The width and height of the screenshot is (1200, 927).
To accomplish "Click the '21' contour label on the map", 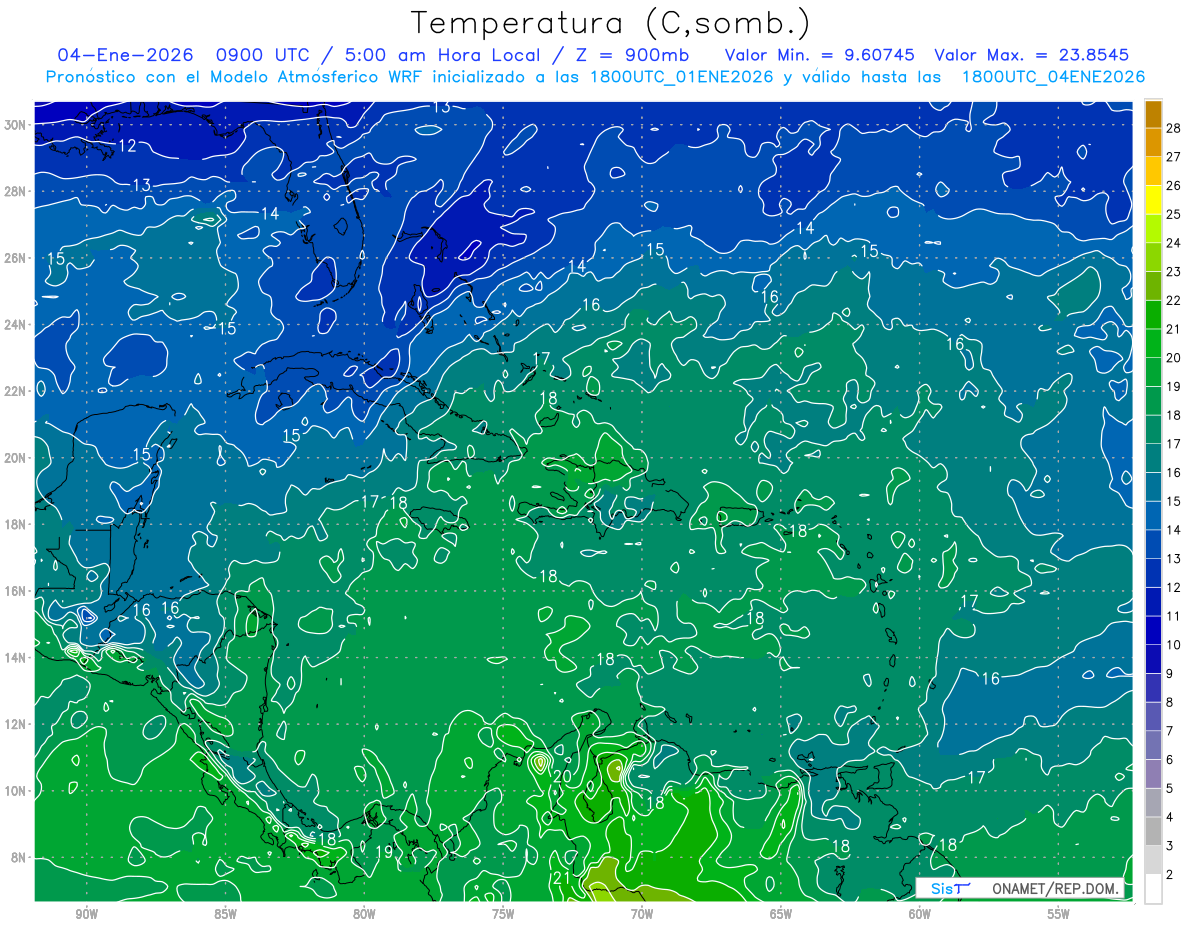I will pyautogui.click(x=561, y=878).
